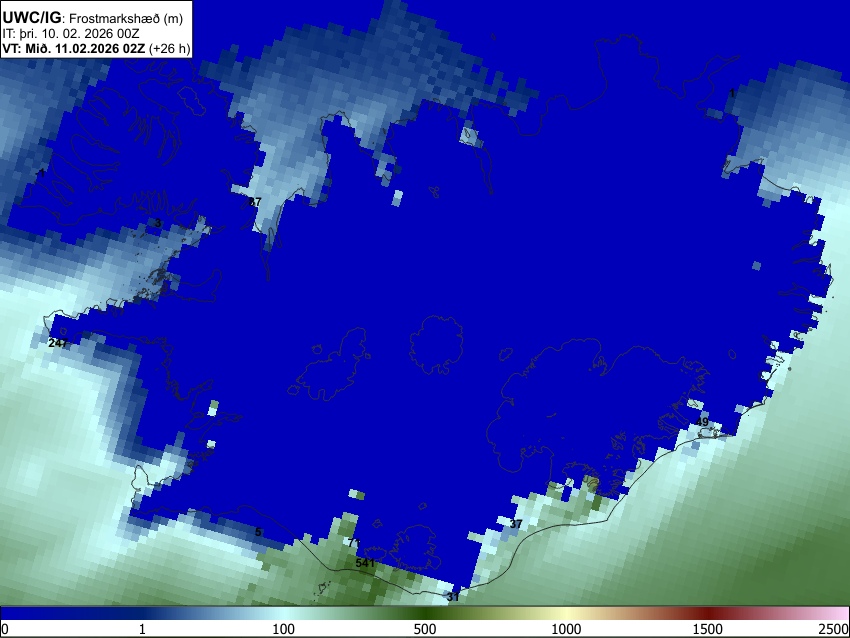The image size is (850, 638).
Task: Click the 'VT: Mið. 11.02.2026 02Z (+26 h)' line
Action: [x=96, y=48]
